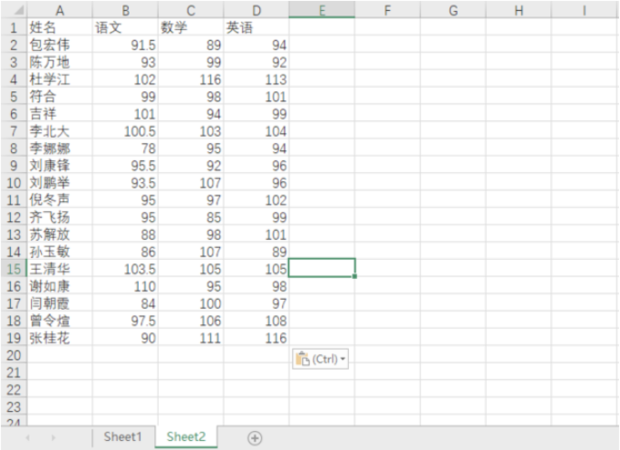620x450 pixels.
Task: Select the cell containing 包宏伟
Action: click(x=60, y=45)
